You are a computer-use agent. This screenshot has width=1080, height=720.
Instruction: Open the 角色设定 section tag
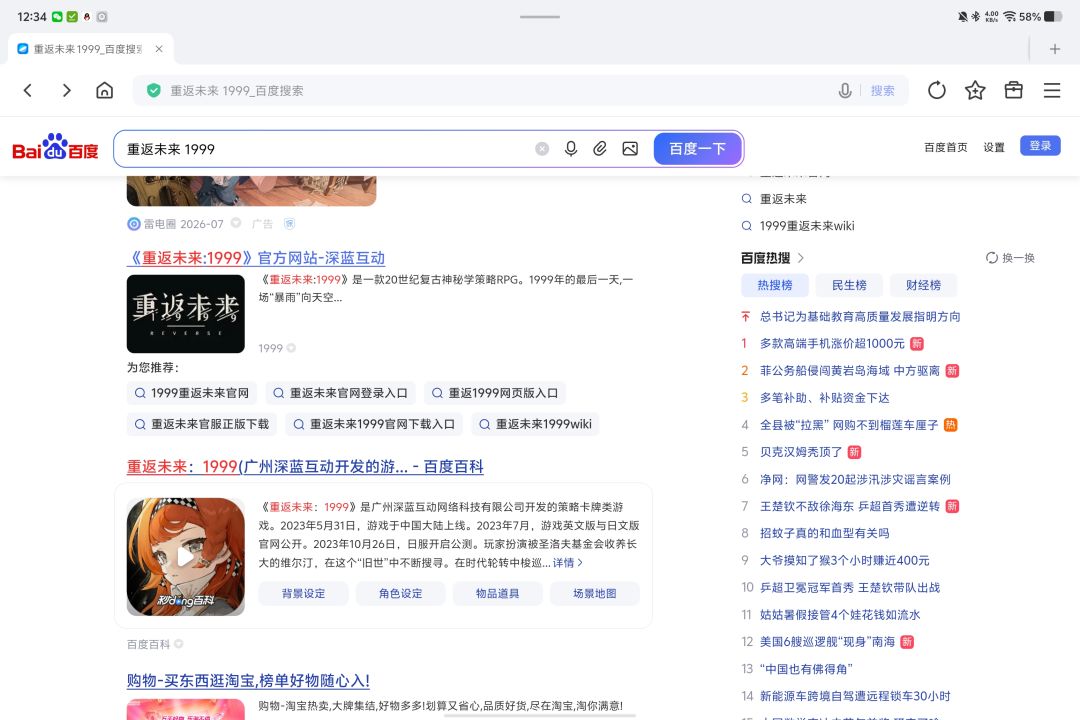point(400,593)
